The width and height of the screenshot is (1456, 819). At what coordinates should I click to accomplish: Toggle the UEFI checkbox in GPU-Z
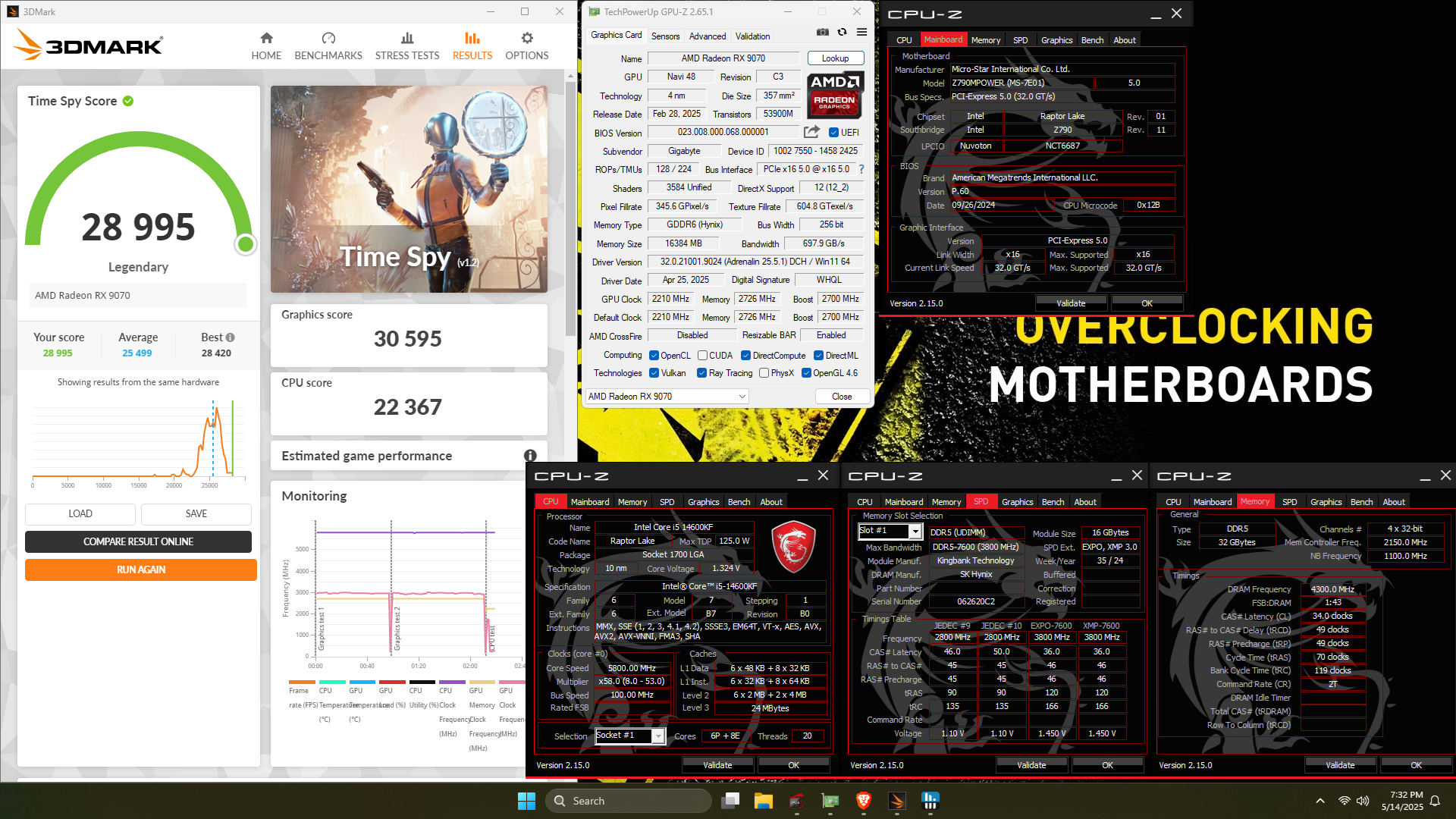[833, 133]
